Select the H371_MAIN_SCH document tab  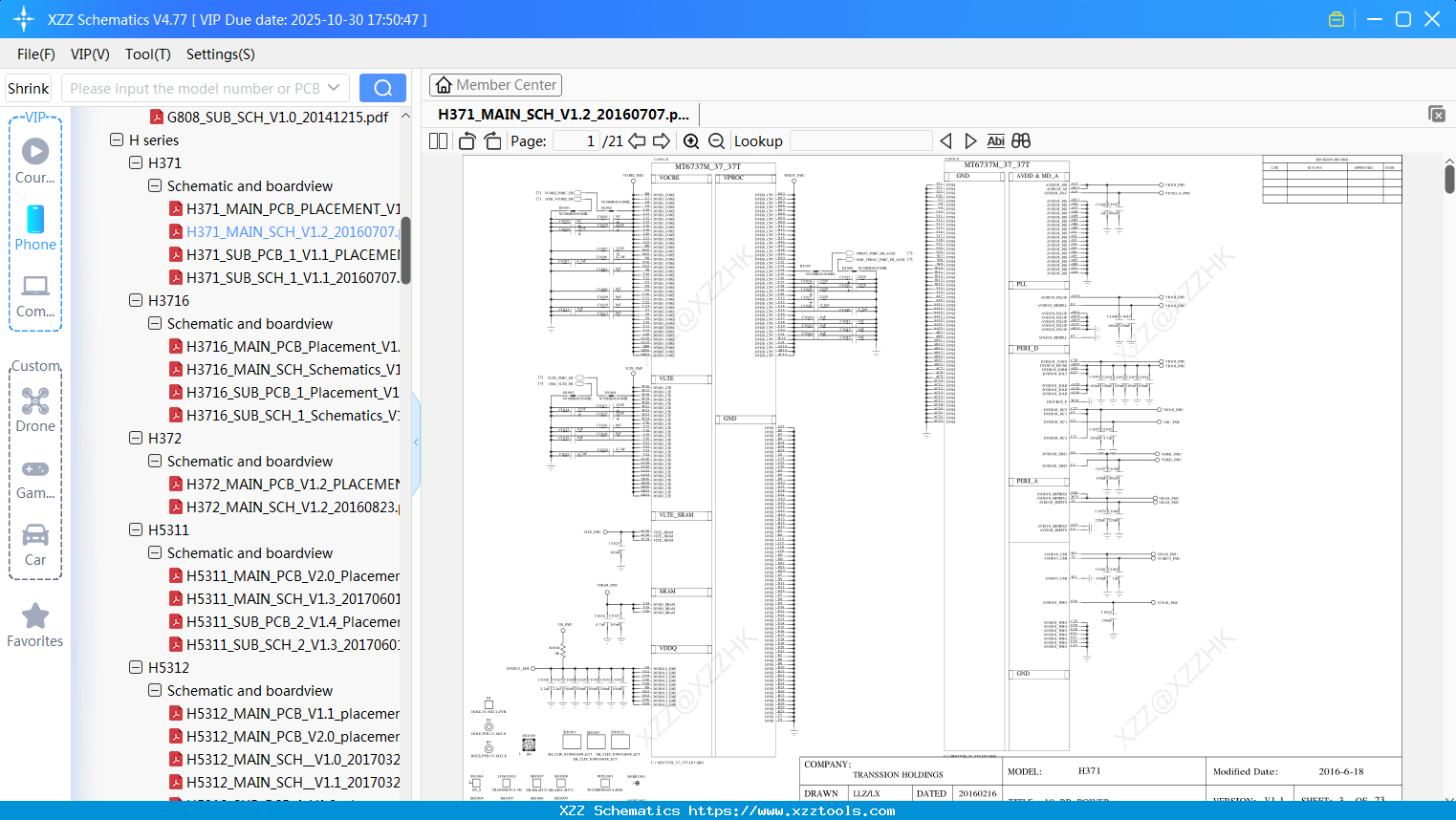point(564,114)
